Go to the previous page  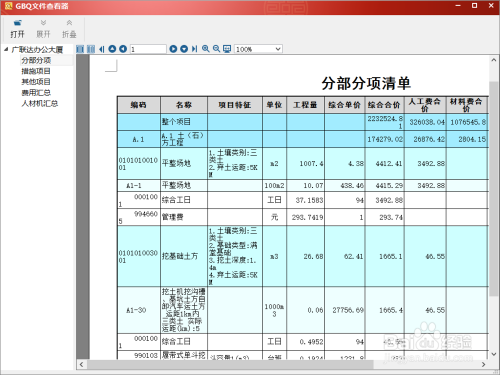(x=123, y=49)
